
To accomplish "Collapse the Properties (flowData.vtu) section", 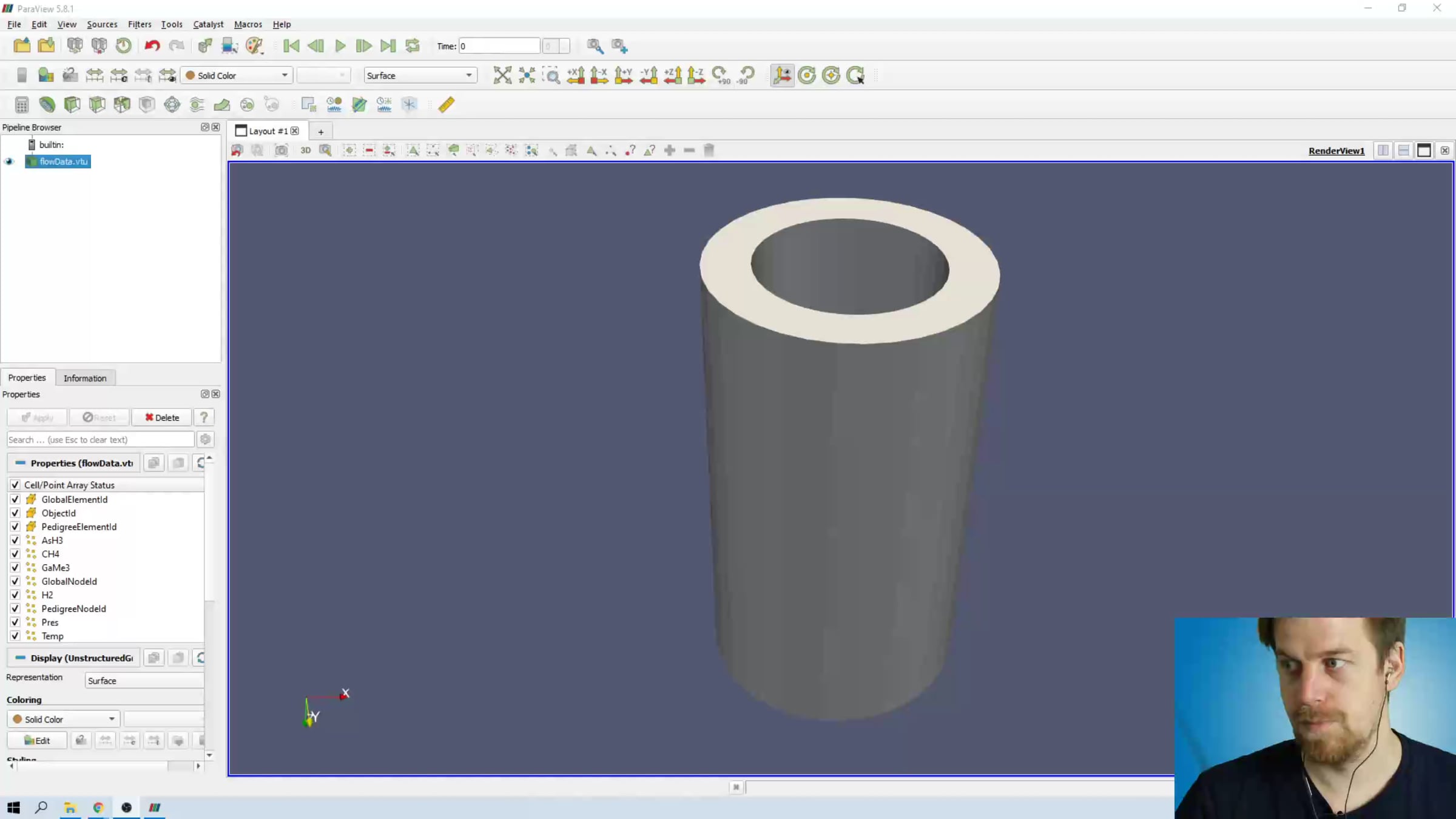I will (x=73, y=463).
